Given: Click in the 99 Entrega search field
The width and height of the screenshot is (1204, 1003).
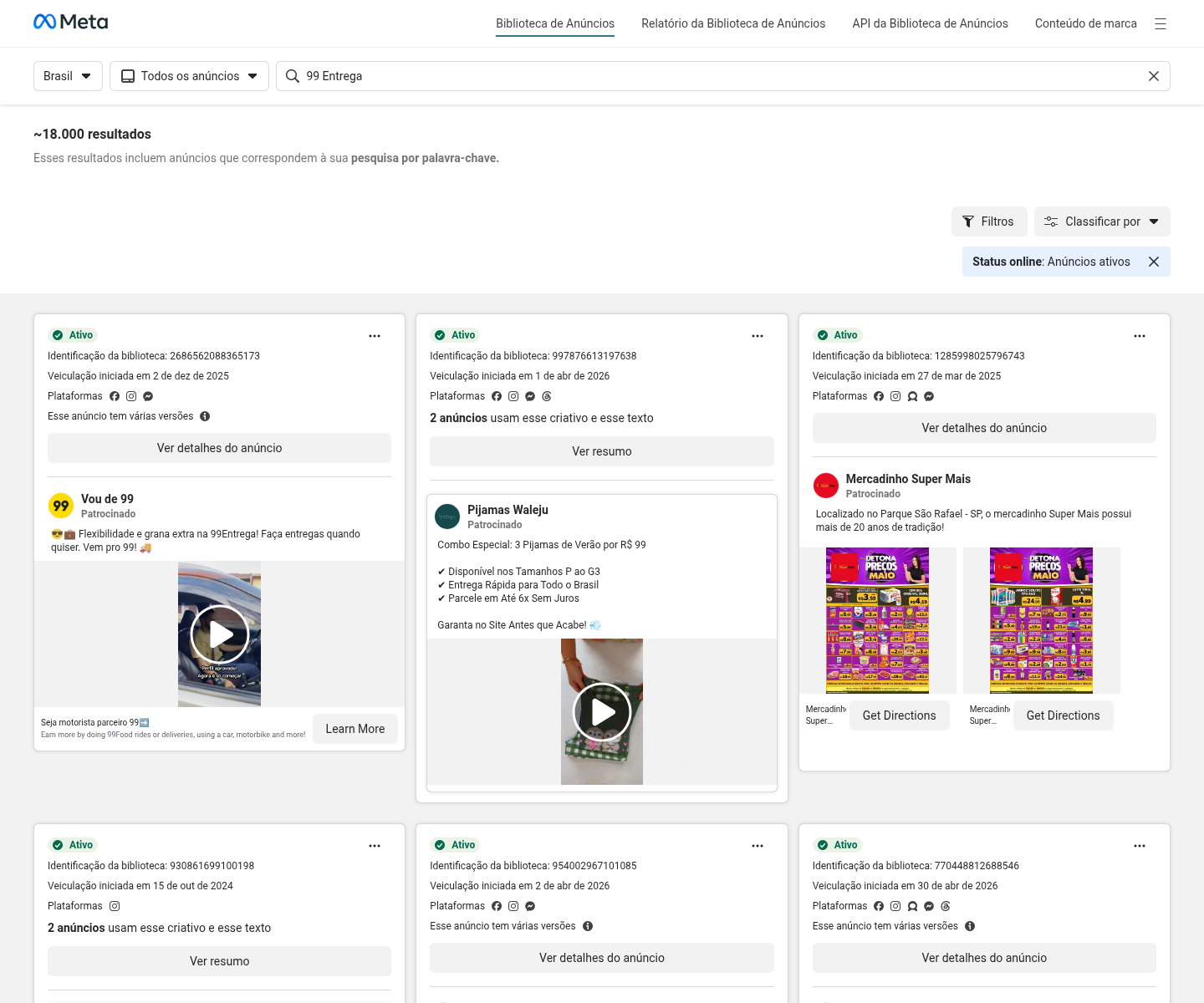Looking at the screenshot, I should point(723,76).
